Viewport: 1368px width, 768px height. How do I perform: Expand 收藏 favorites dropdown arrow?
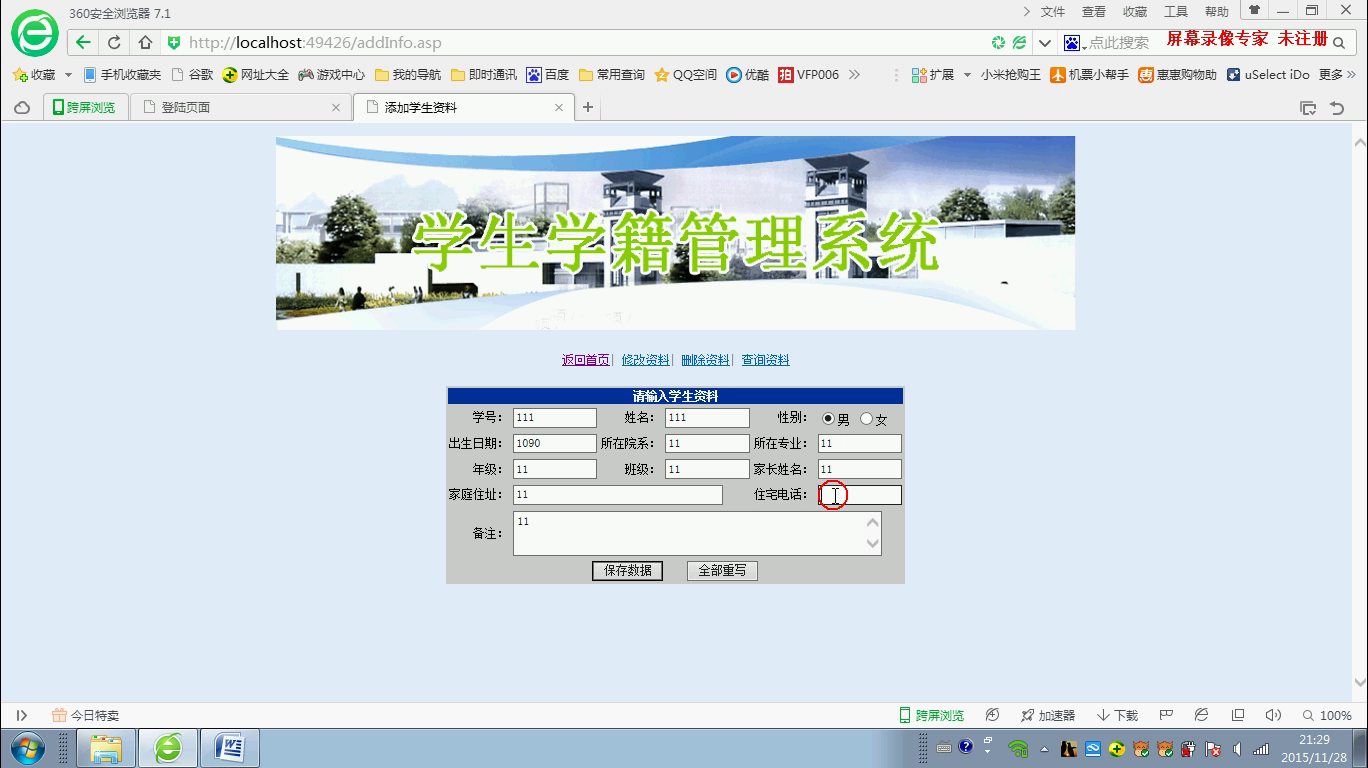pos(68,75)
